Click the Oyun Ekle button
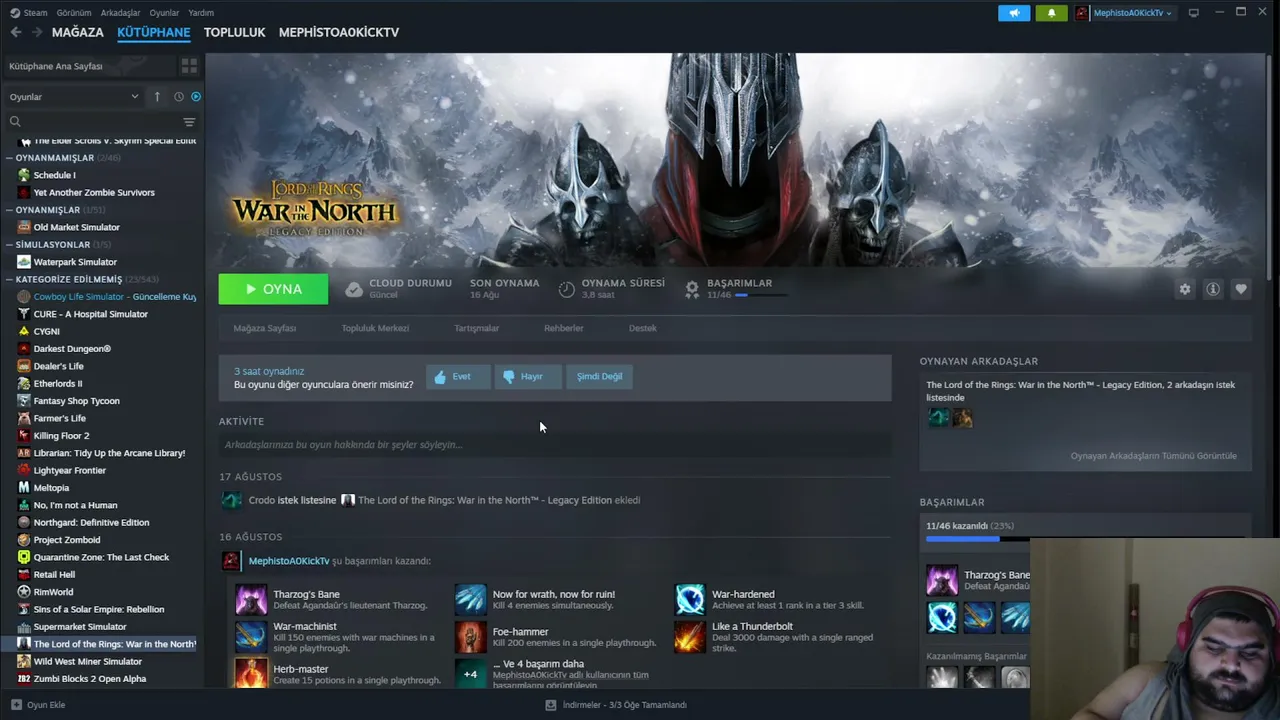Viewport: 1280px width, 720px height. pos(38,705)
